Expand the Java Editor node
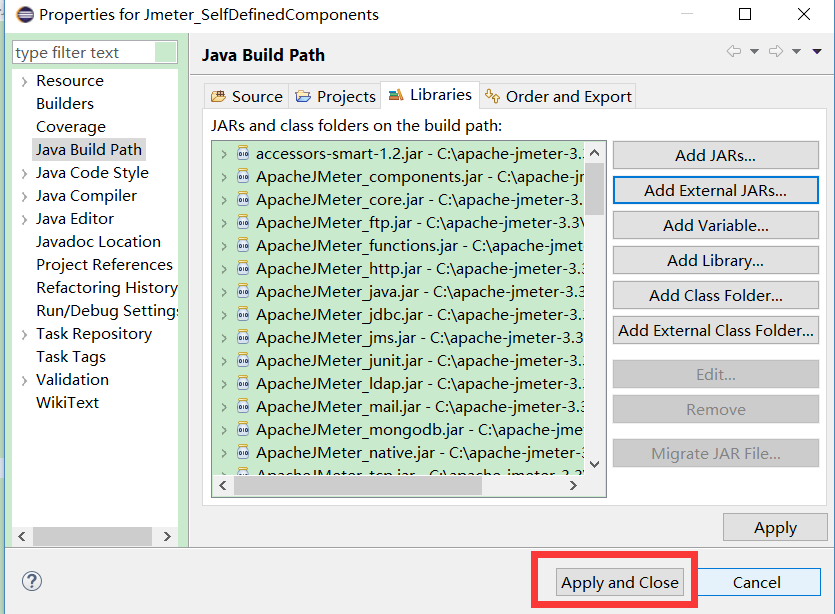The height and width of the screenshot is (614, 835). click(24, 219)
